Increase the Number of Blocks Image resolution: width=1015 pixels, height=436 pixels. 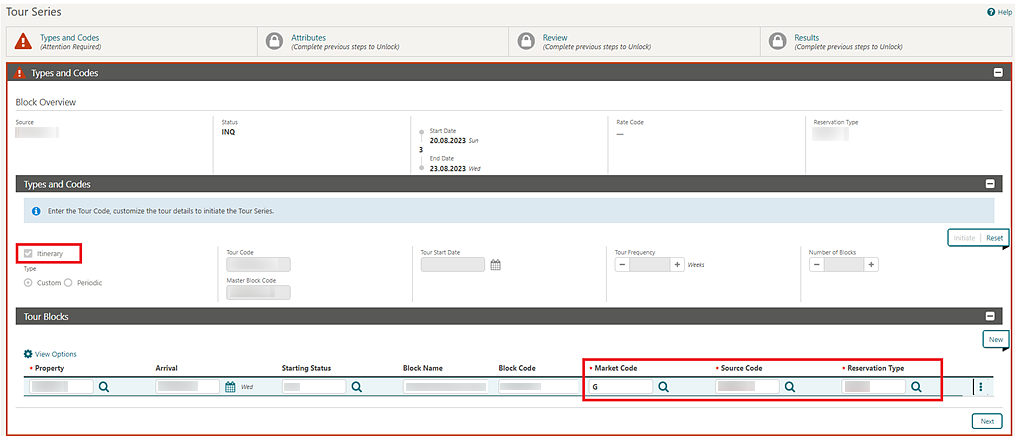pos(871,265)
